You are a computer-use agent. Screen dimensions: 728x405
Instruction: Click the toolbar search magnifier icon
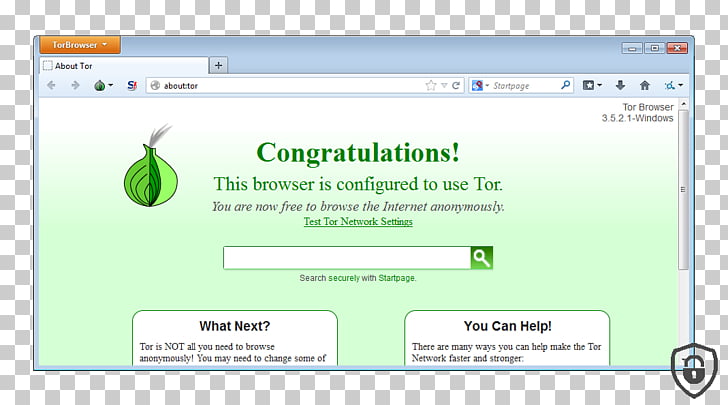coord(565,85)
